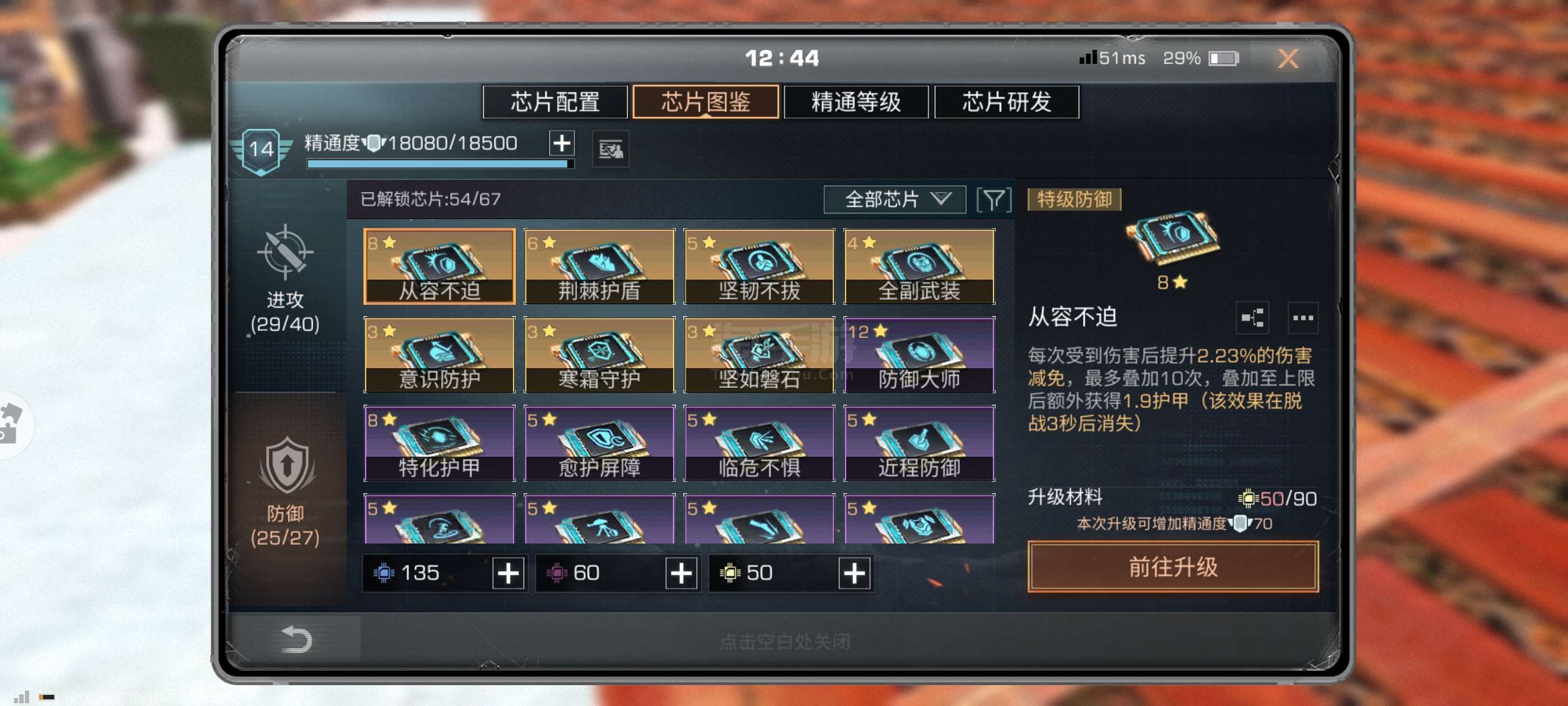The height and width of the screenshot is (706, 1568).
Task: Select the 荆棘护盾 chip card
Action: [x=599, y=266]
